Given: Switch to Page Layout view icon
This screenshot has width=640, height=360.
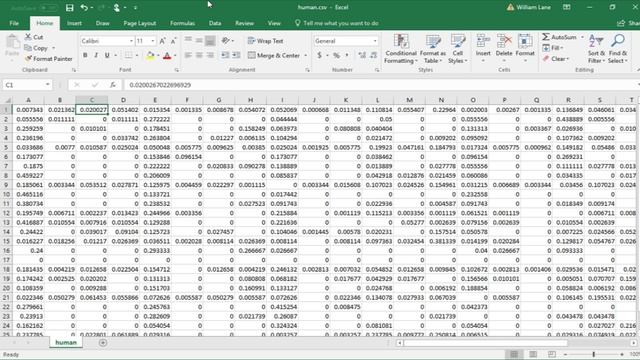Looking at the screenshot, I should [533, 354].
